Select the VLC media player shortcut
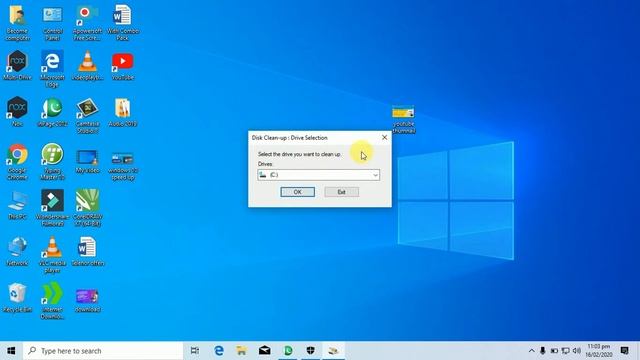Screen dimensions: 640x360 click(x=52, y=255)
